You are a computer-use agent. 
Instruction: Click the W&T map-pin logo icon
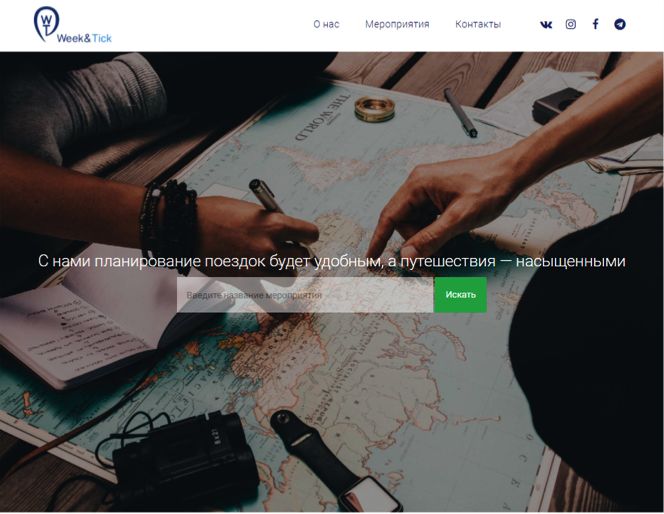tap(46, 24)
